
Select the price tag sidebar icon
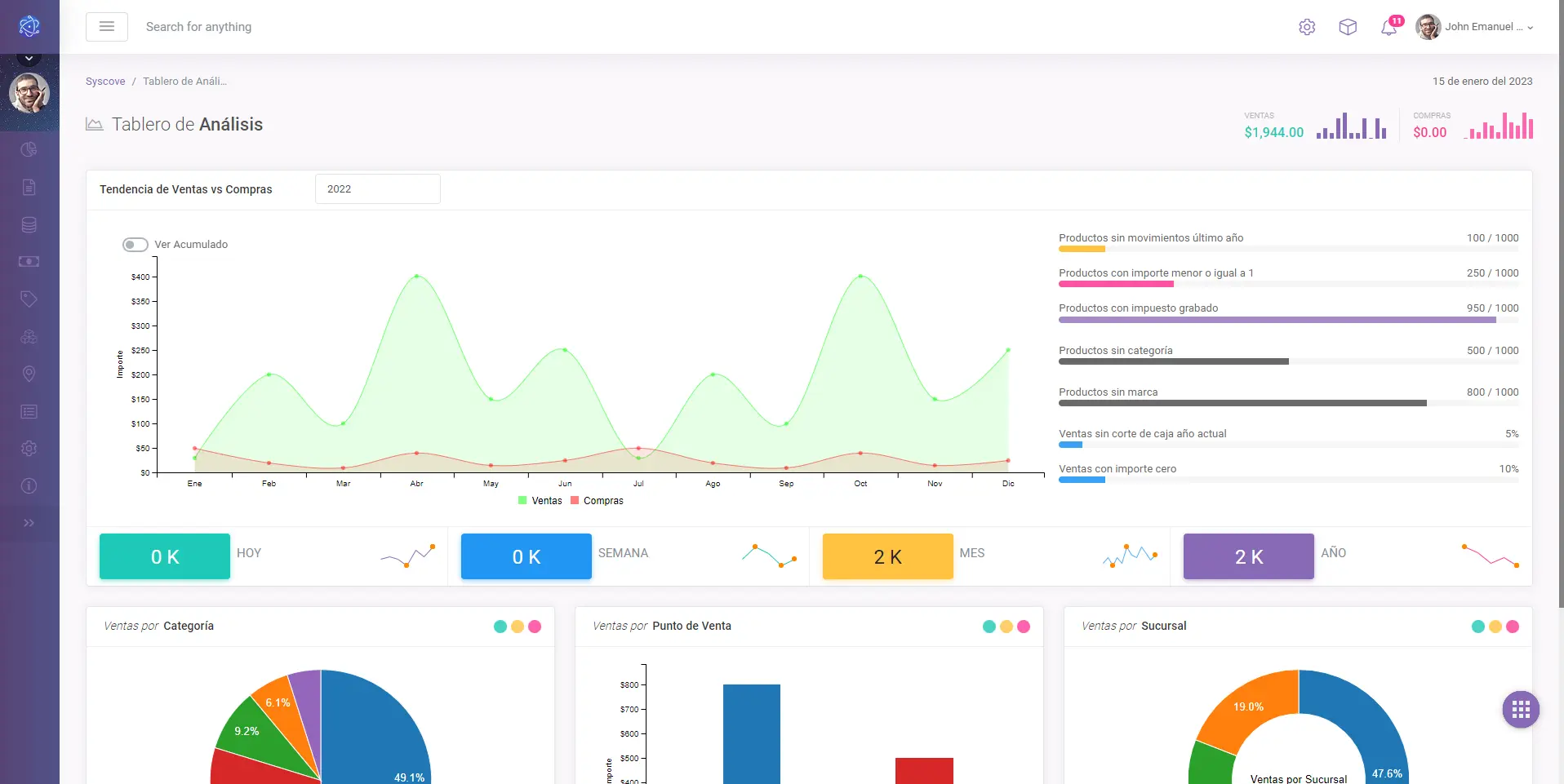tap(29, 299)
